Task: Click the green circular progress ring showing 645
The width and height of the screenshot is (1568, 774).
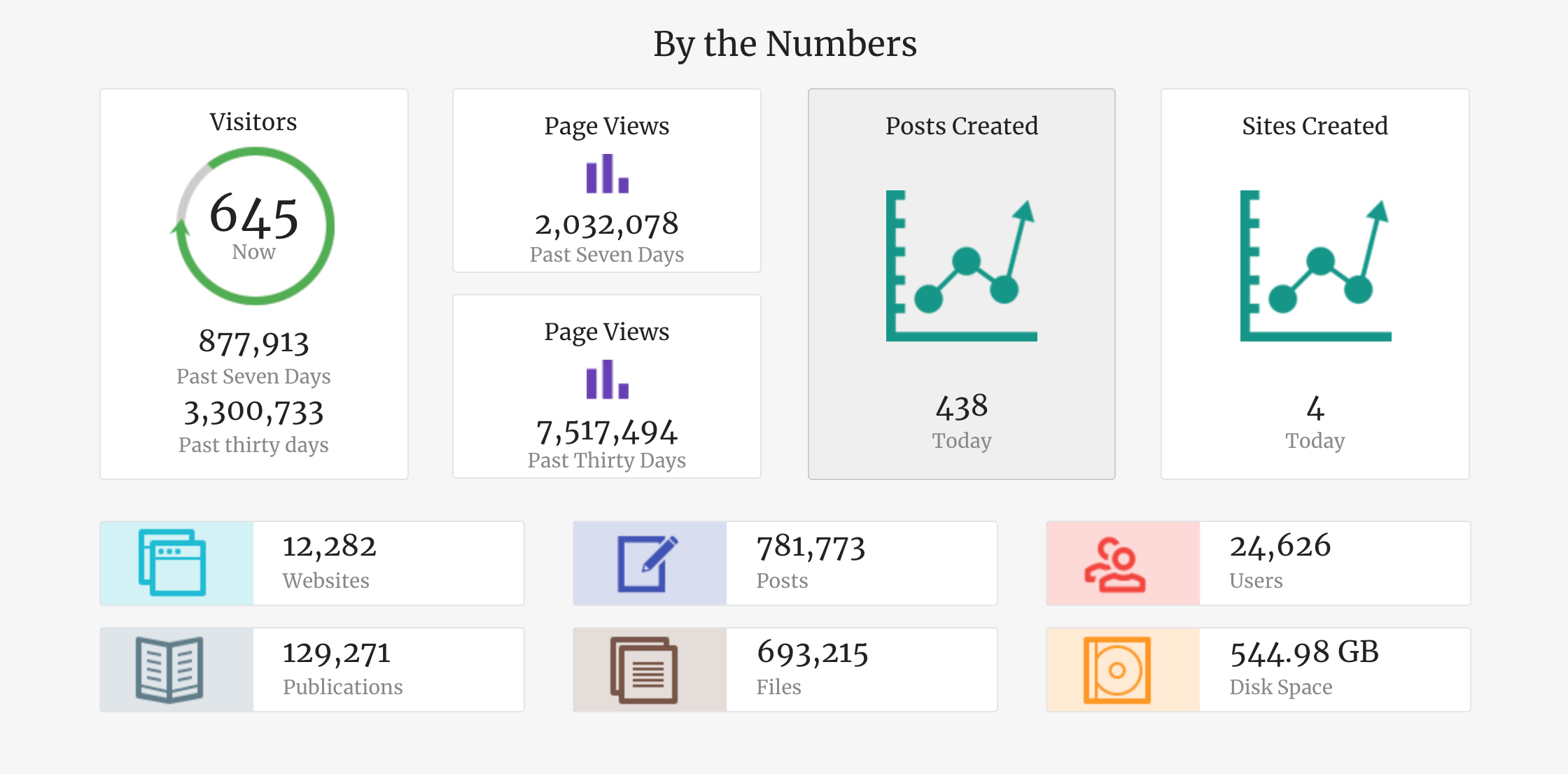Action: 253,225
